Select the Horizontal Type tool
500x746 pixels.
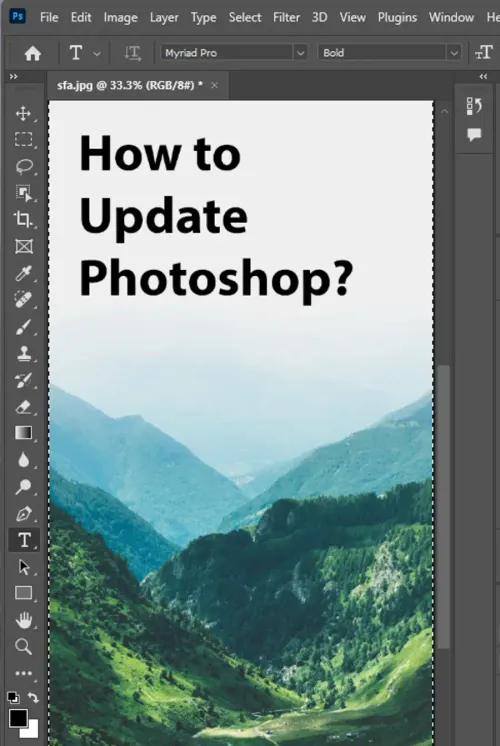pyautogui.click(x=24, y=540)
